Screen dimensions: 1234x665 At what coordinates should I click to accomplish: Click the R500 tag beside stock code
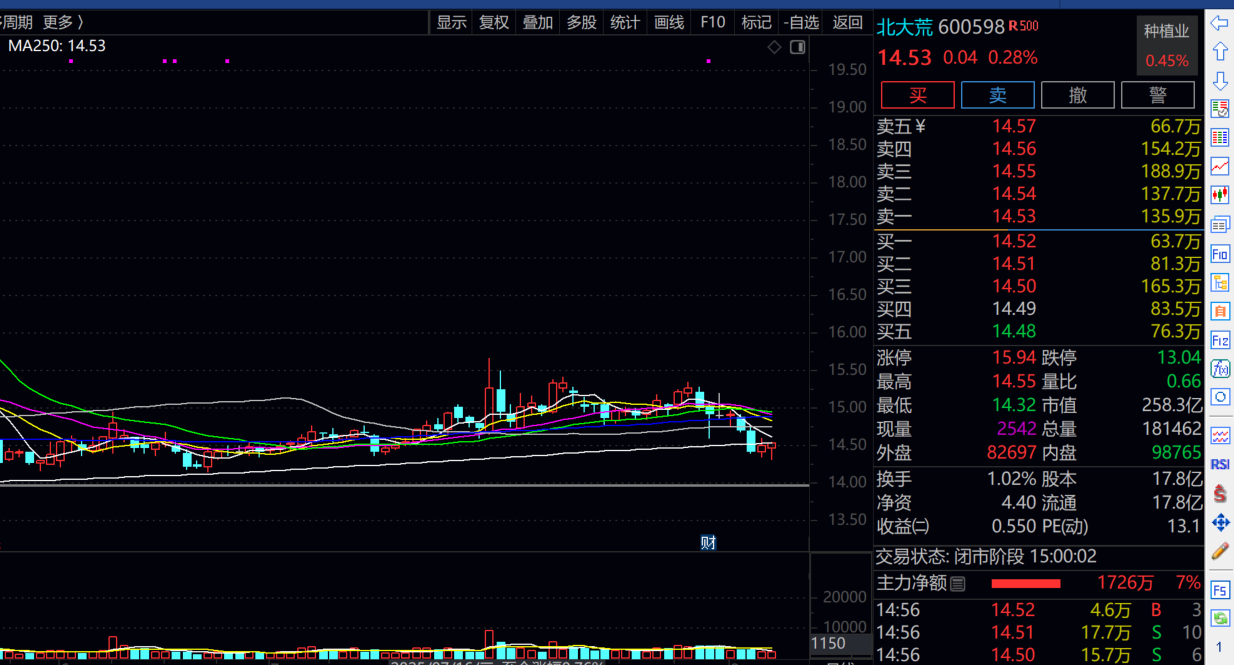point(1023,26)
